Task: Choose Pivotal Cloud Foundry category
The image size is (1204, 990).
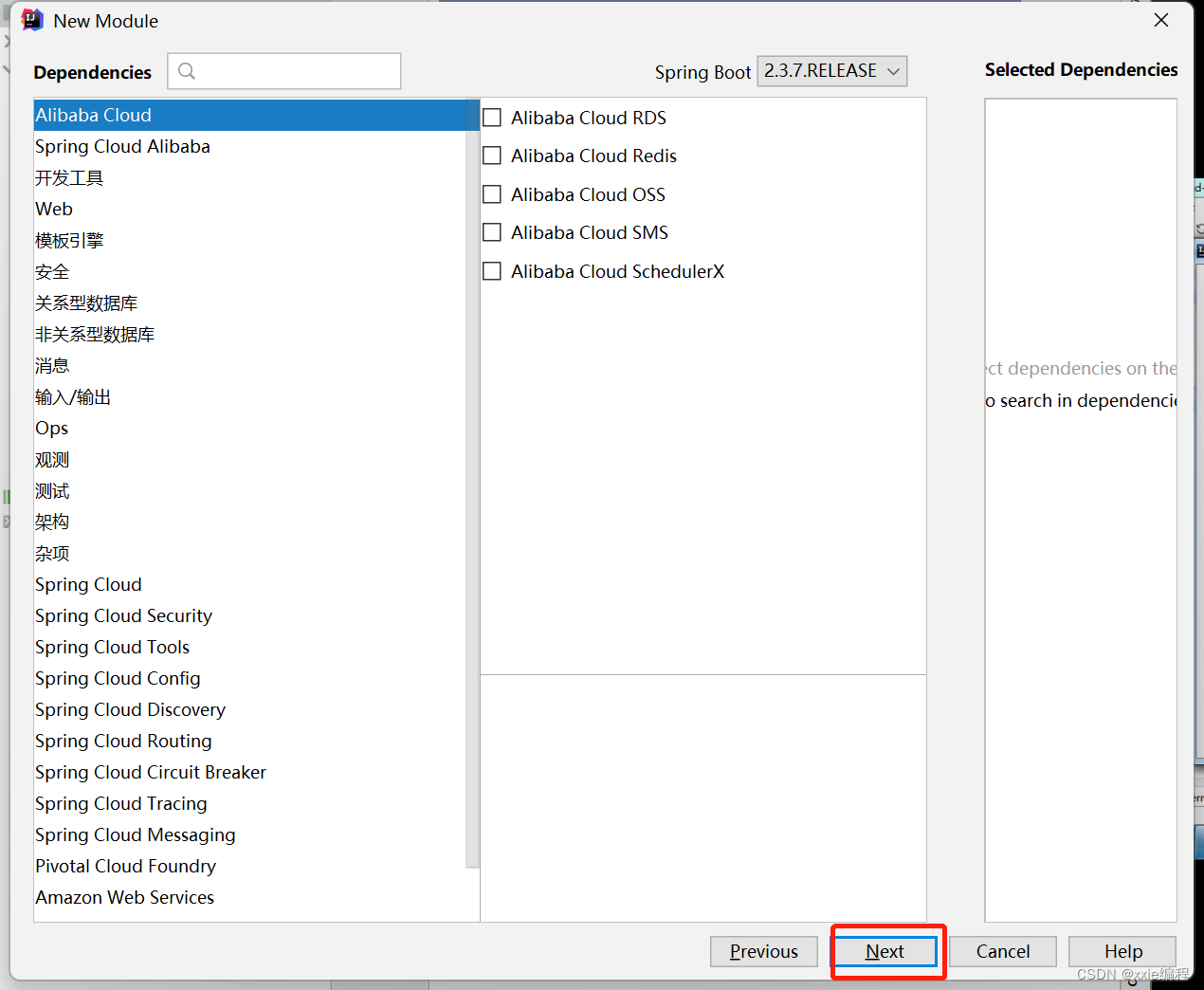Action: click(250, 866)
